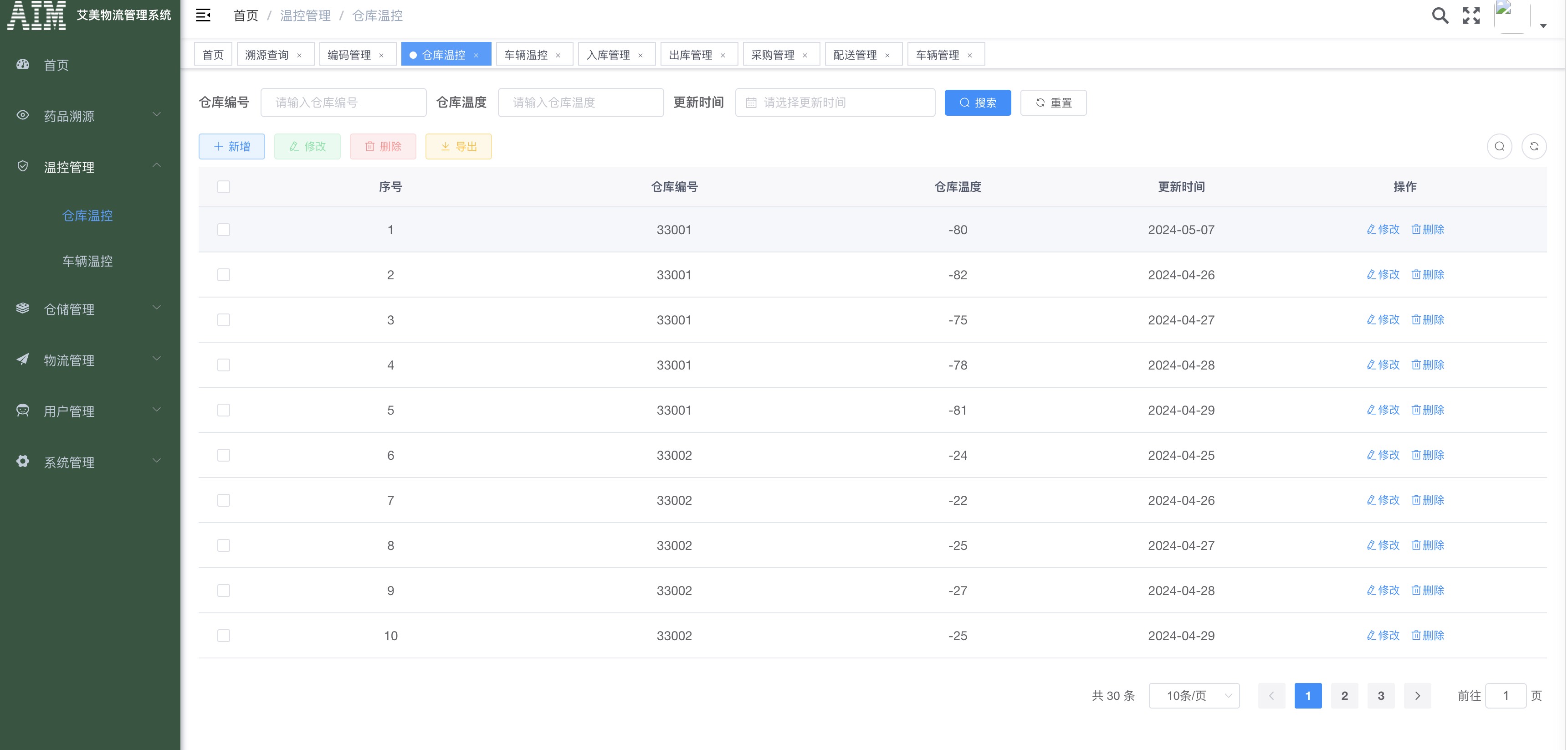Click 修改 link in row 7

point(1383,500)
